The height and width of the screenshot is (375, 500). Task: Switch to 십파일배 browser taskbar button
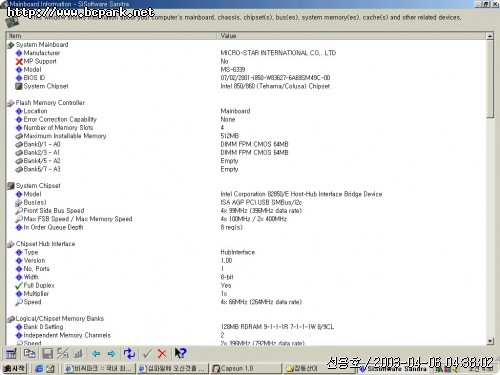pos(173,368)
